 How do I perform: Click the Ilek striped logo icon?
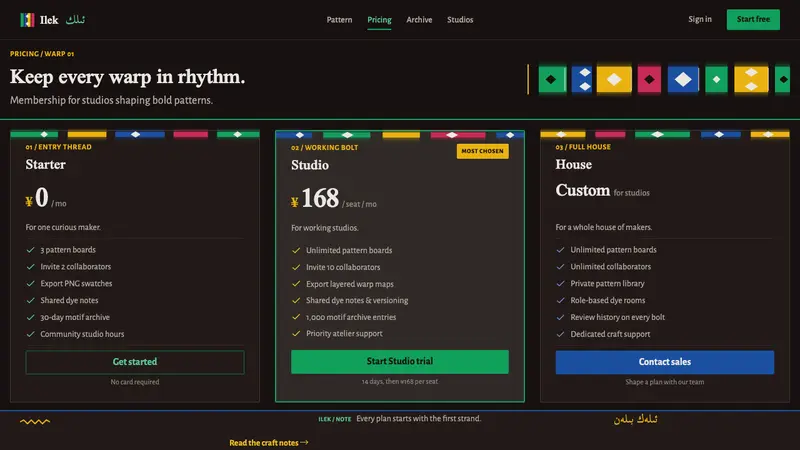(27, 20)
